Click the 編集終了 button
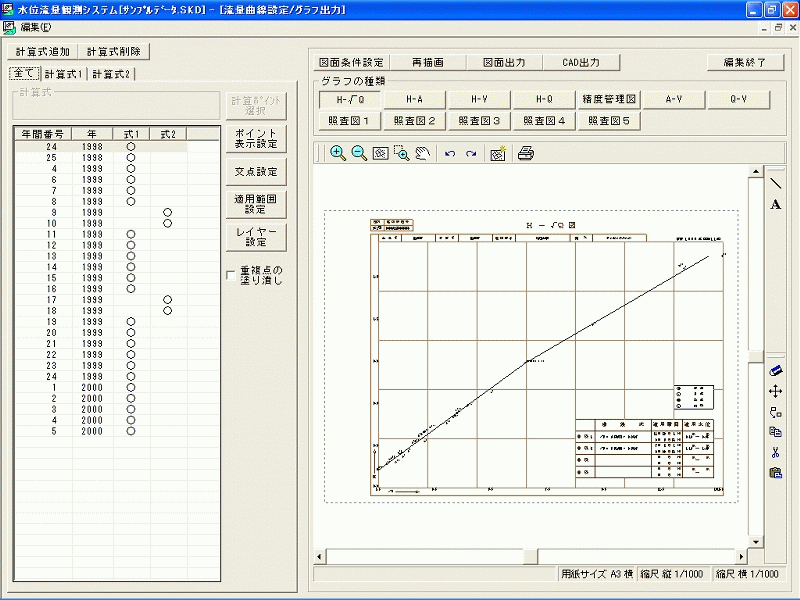The image size is (800, 600). tap(745, 62)
